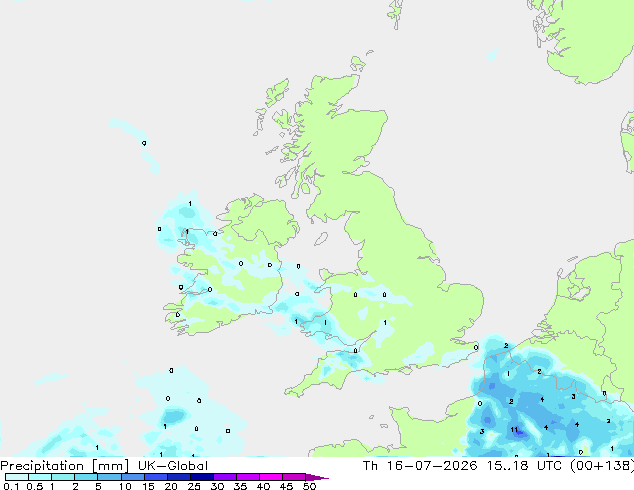Click the 'Th 16-07-2026' date text
634x490 pixels.
point(420,466)
